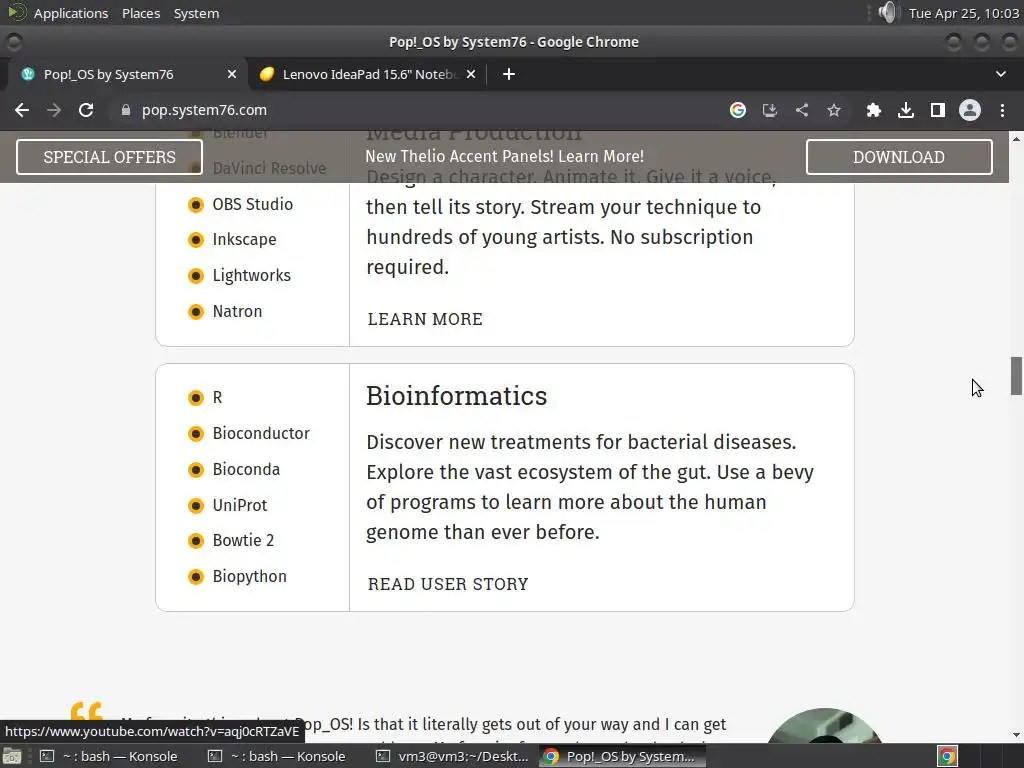This screenshot has height=768, width=1024.
Task: Click the page vertical scrollbar thumb
Action: pyautogui.click(x=1016, y=376)
